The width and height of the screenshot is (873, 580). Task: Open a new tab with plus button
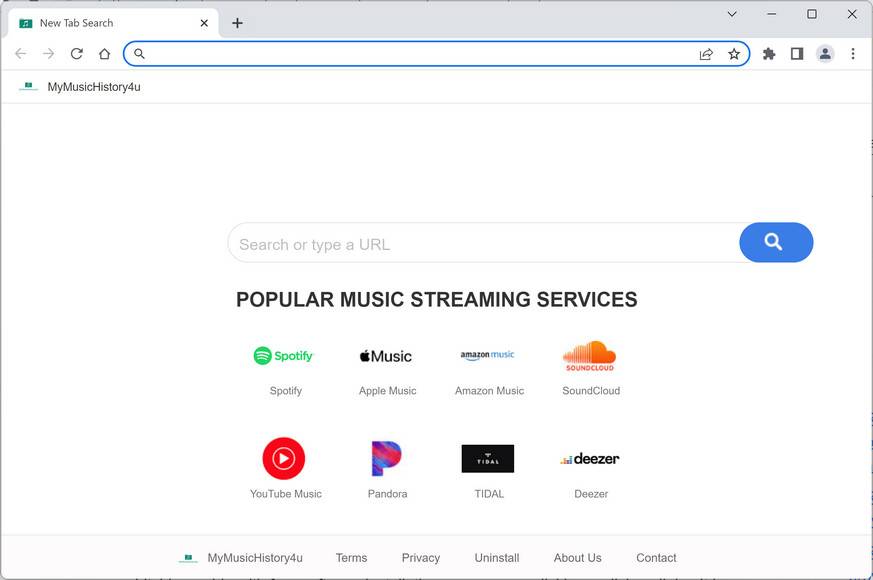(237, 23)
